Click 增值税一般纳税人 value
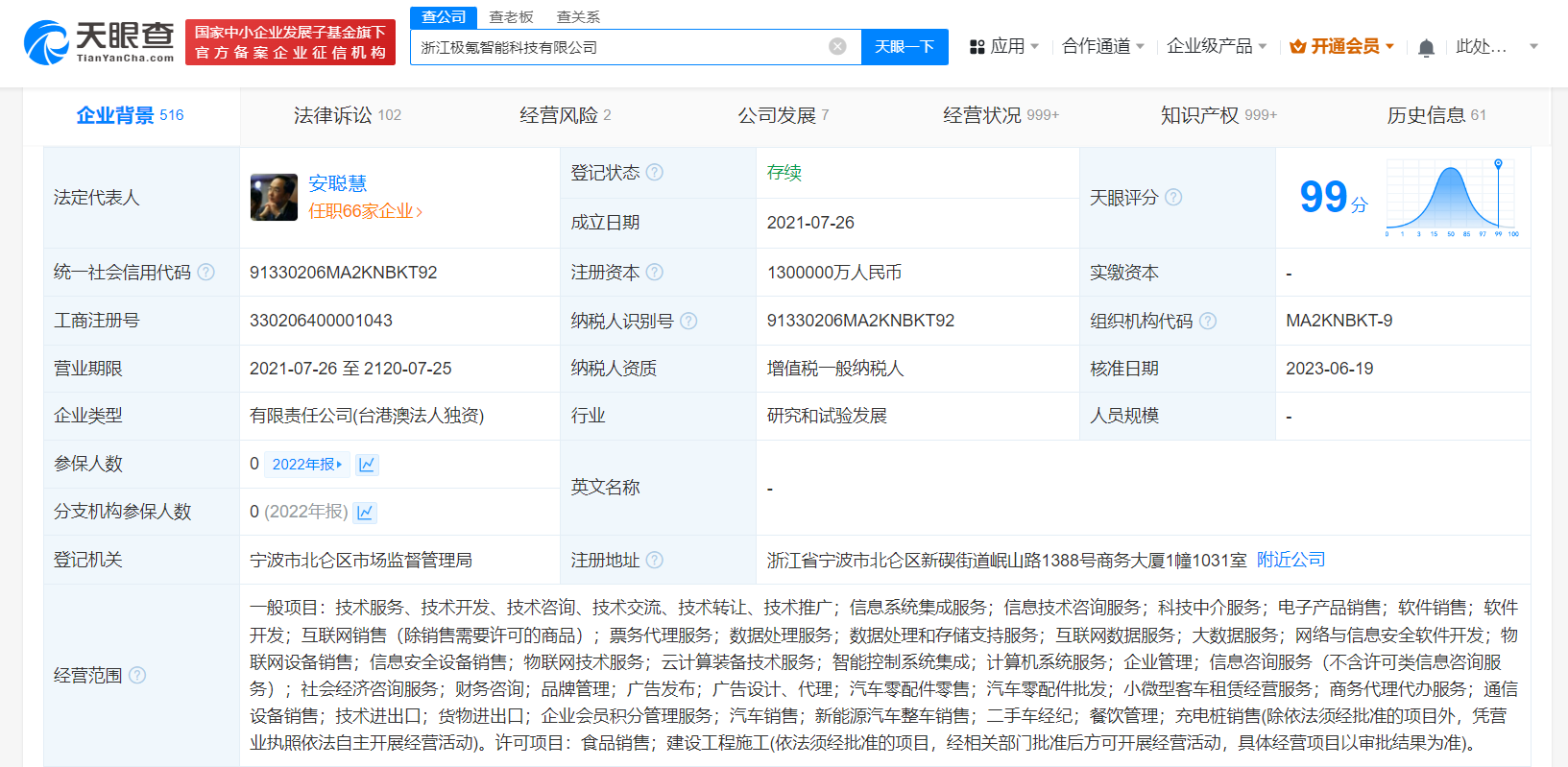Viewport: 1568px width, 767px height. pos(834,369)
